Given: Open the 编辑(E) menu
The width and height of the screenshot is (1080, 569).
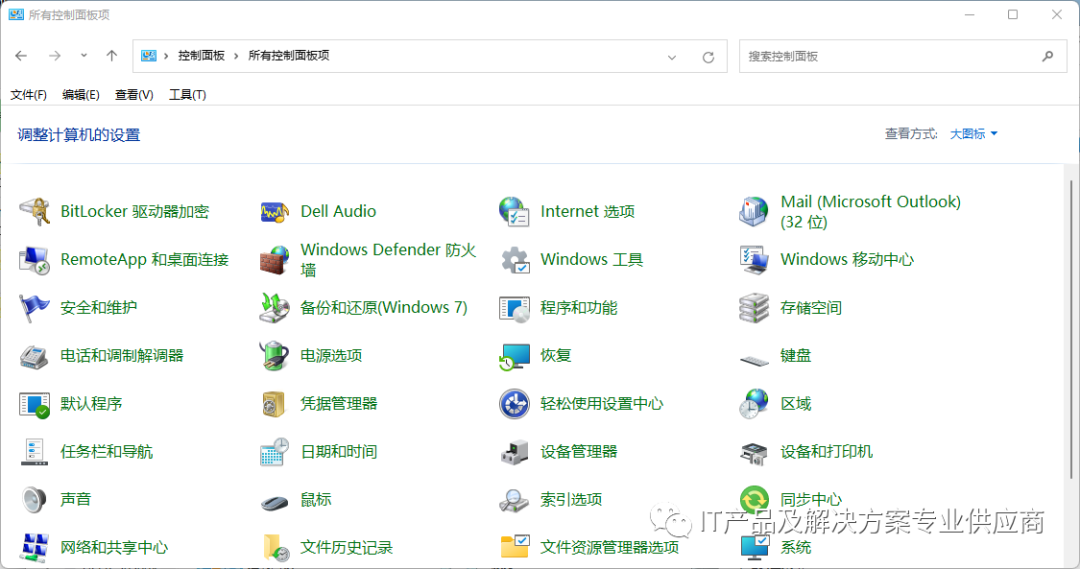Looking at the screenshot, I should pos(81,95).
